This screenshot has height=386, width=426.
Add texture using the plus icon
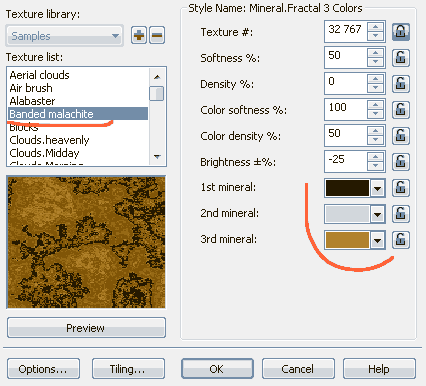139,35
